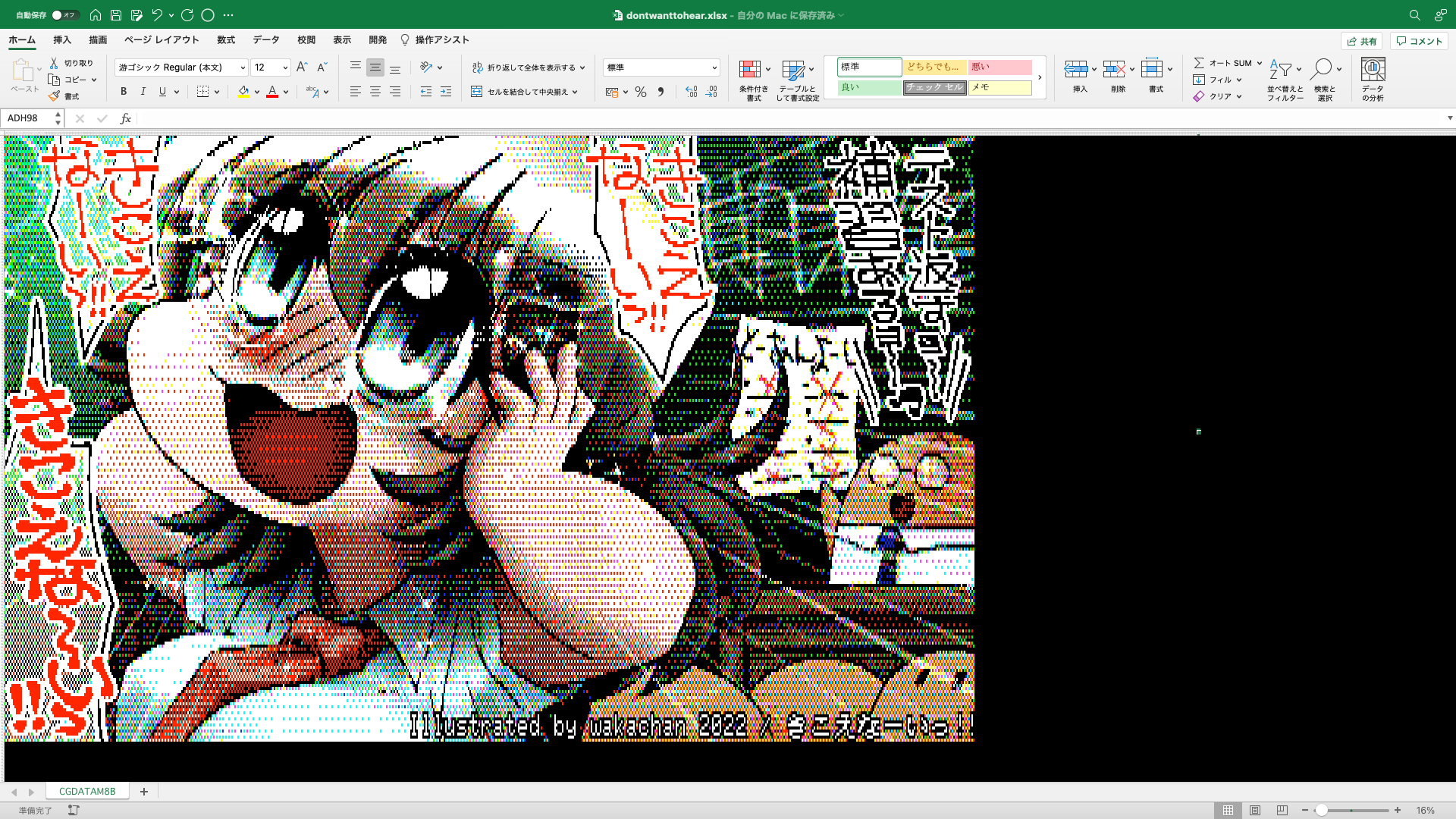
Task: Toggle left text alignment
Action: pyautogui.click(x=356, y=92)
